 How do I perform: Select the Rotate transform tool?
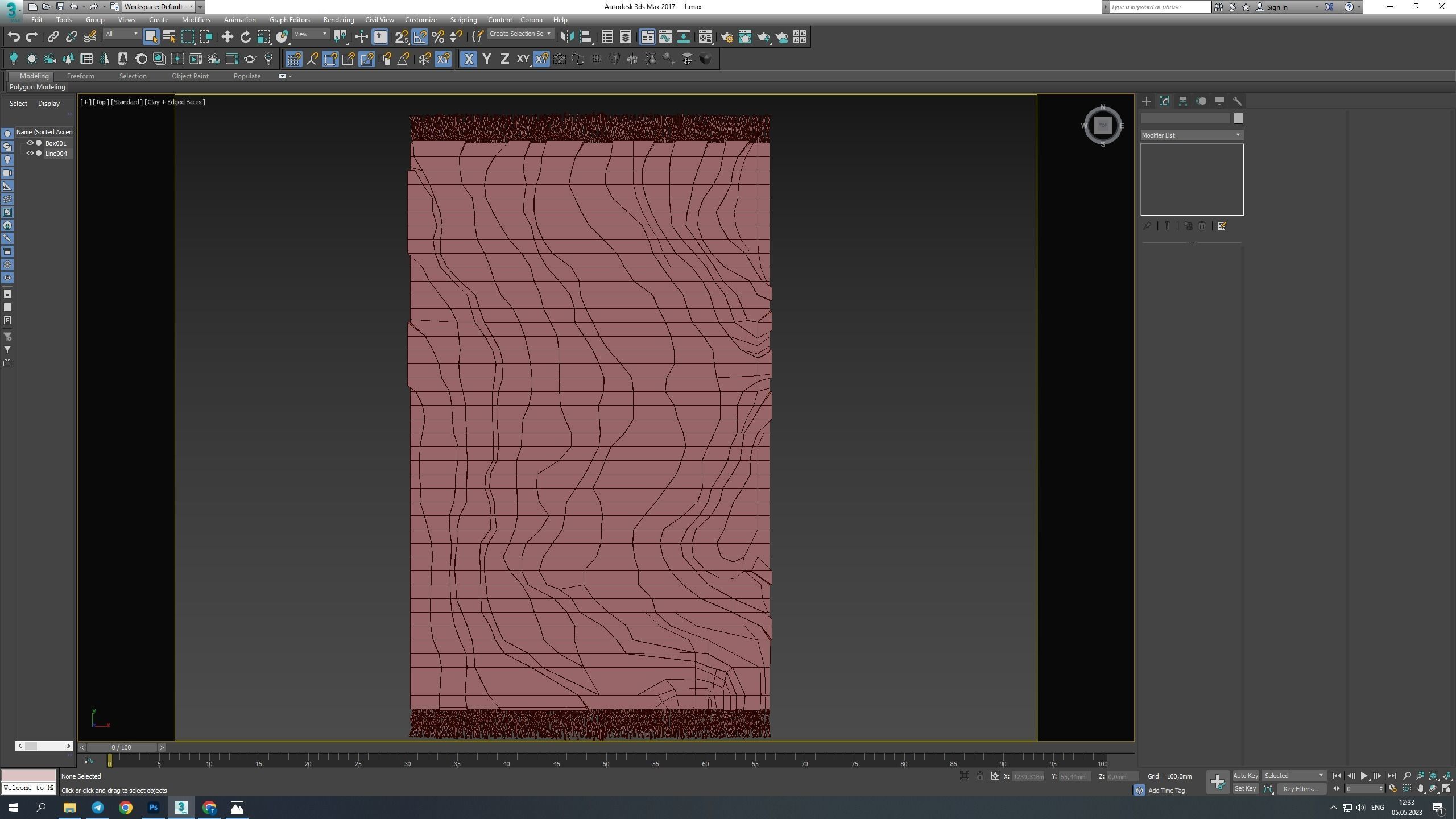coord(245,37)
